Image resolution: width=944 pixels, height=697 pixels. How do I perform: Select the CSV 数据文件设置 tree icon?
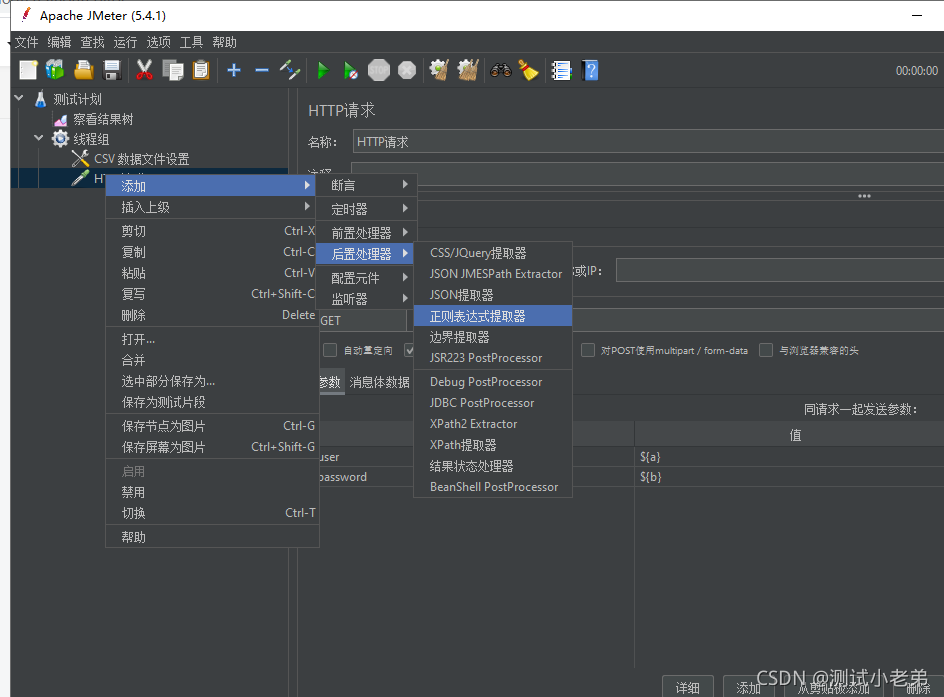click(x=80, y=159)
